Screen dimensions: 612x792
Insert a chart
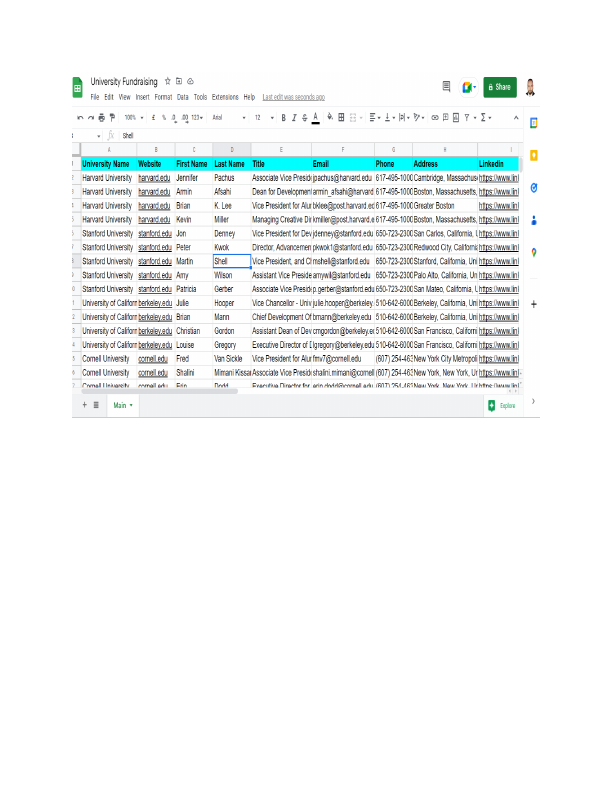click(x=456, y=118)
